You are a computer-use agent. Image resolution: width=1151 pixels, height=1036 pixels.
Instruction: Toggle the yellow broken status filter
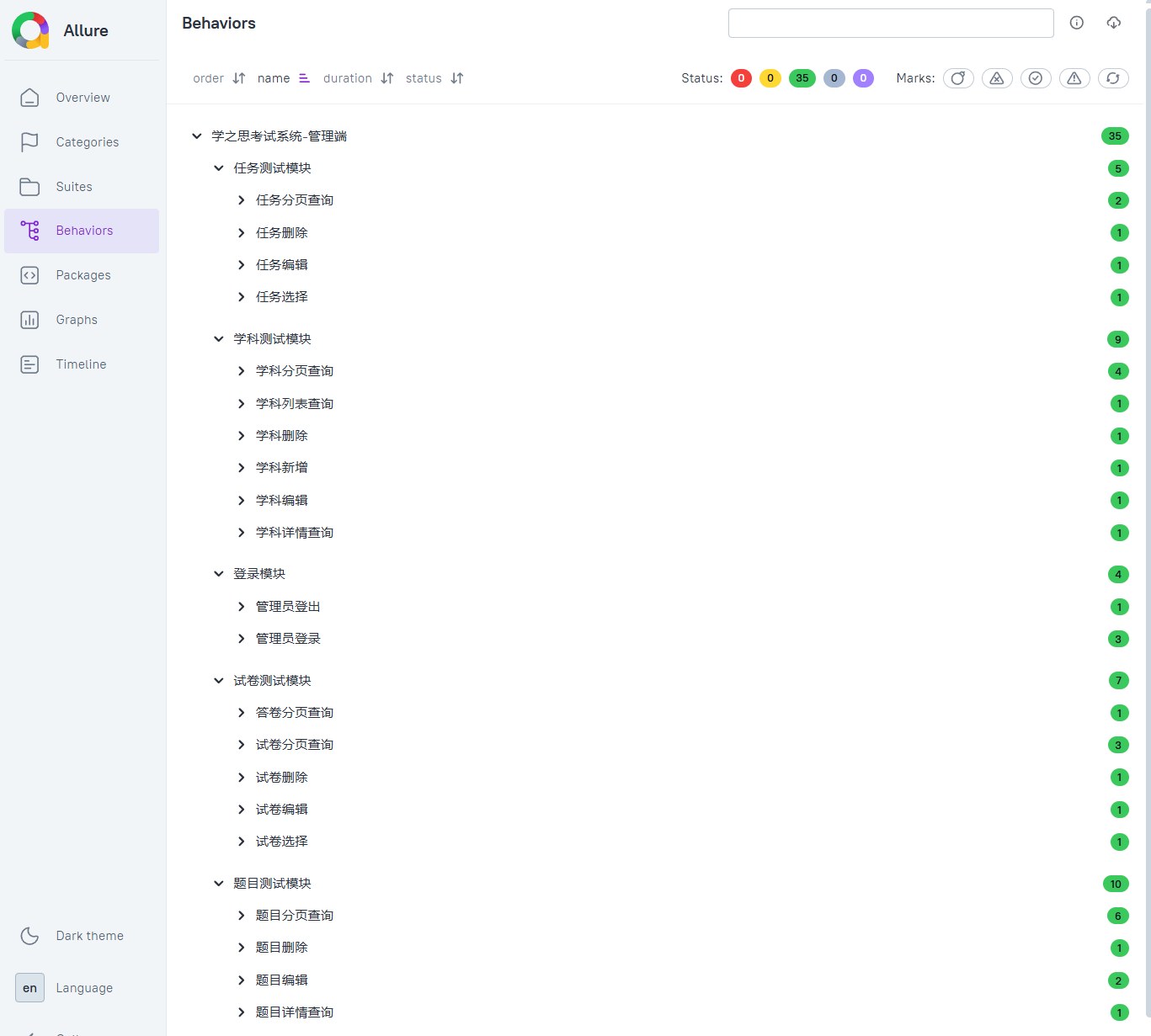click(x=770, y=78)
